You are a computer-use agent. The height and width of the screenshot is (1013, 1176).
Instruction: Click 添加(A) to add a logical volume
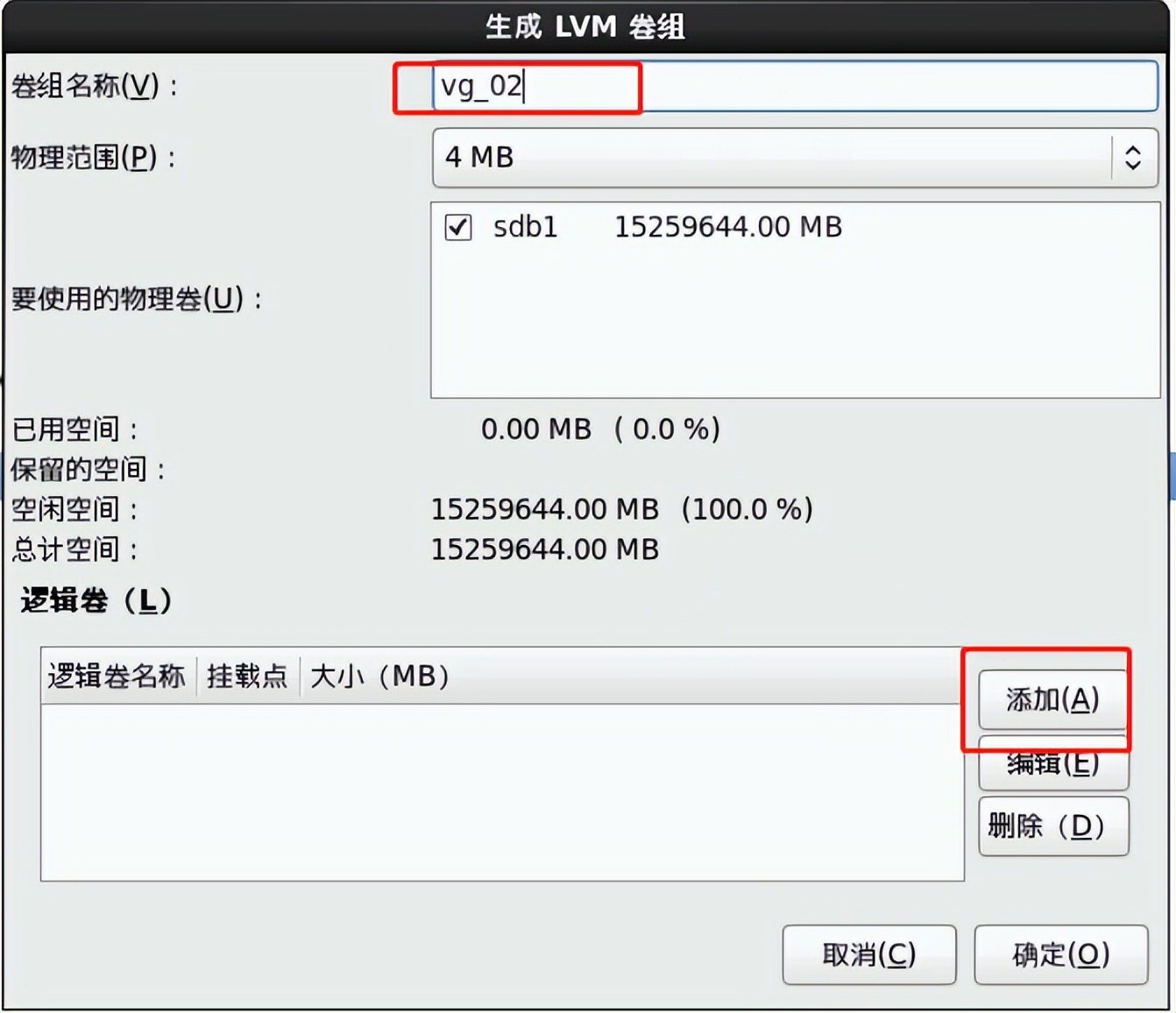tap(1052, 700)
